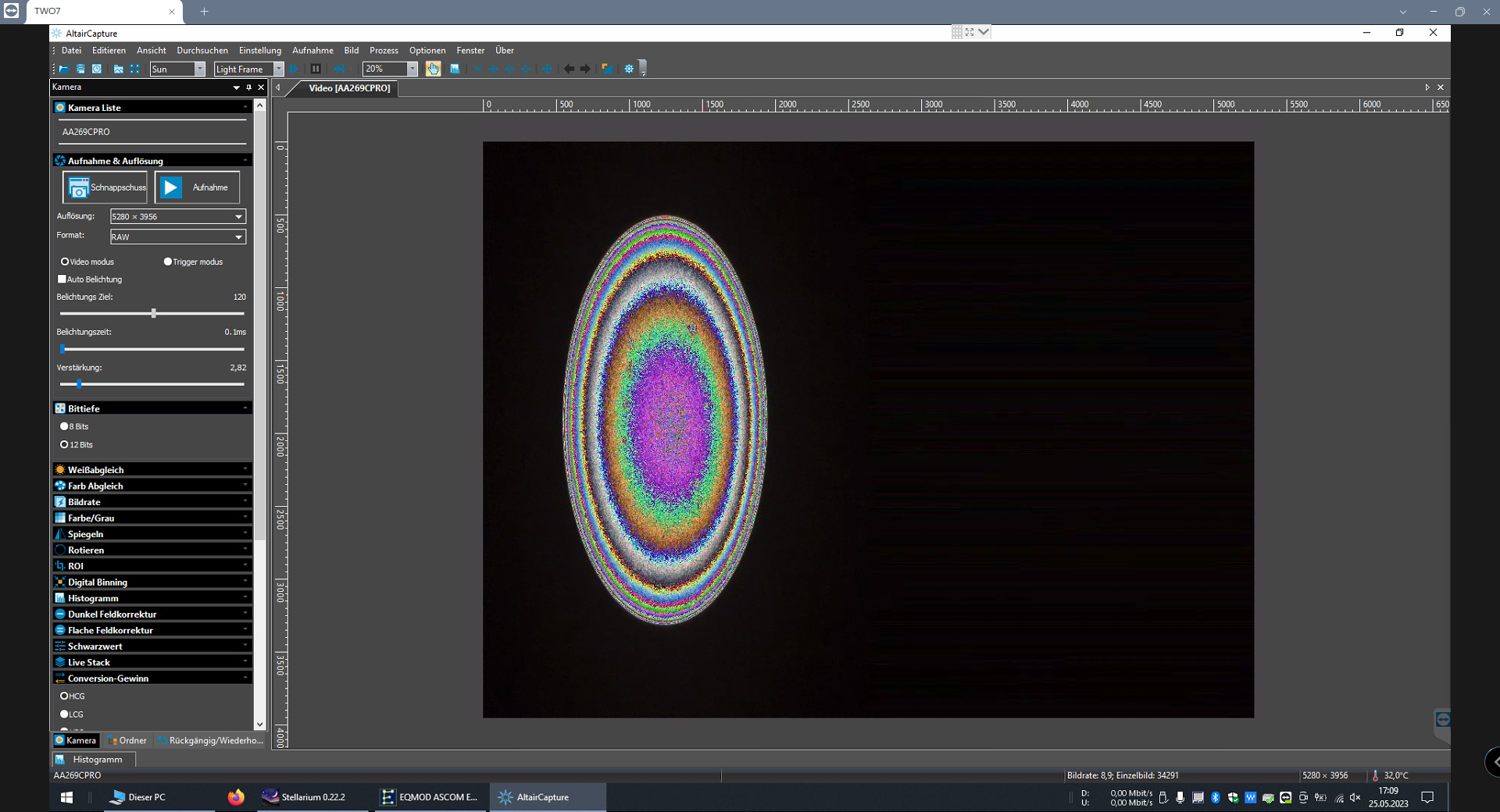Start recording with the Aufnahme play button
1500x812 pixels.
pyautogui.click(x=197, y=187)
